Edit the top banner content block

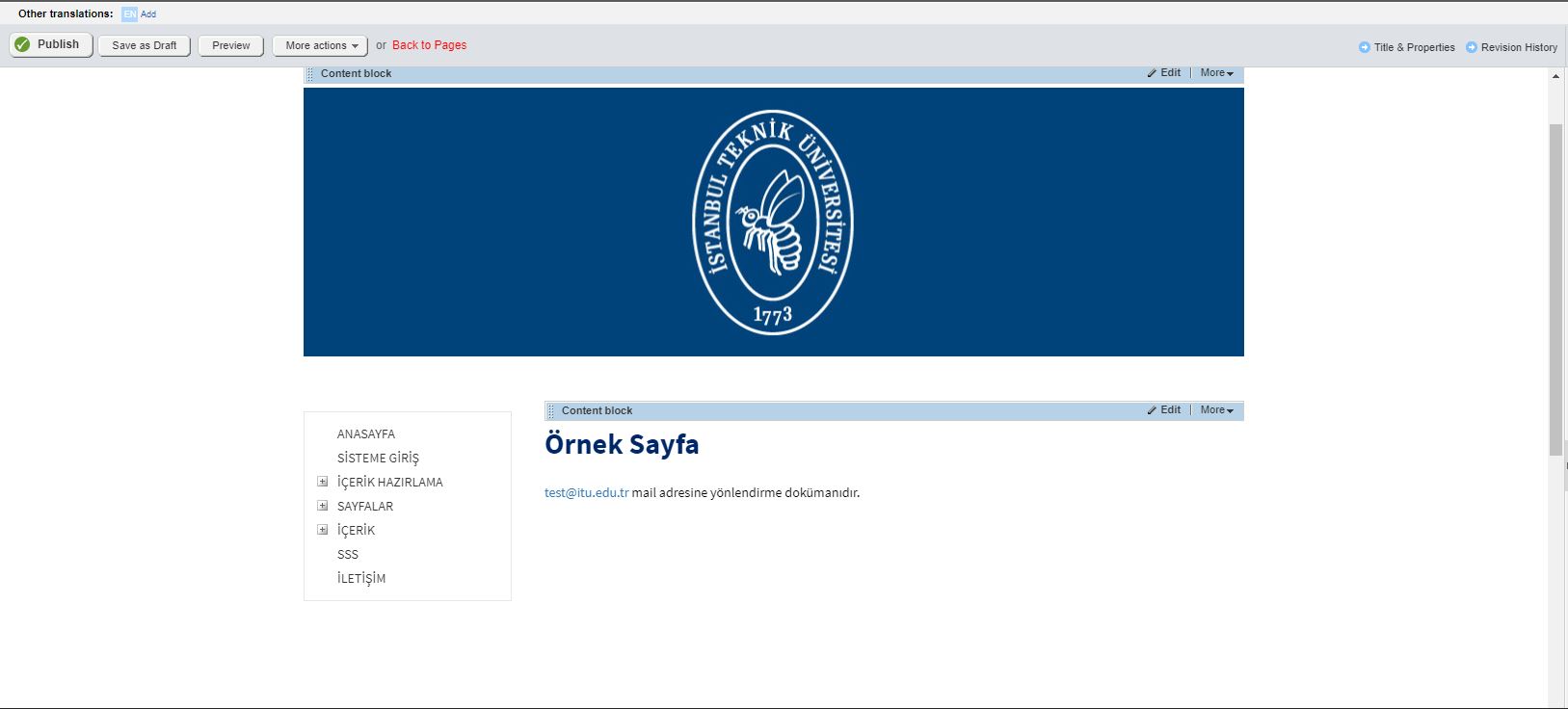(x=1170, y=73)
